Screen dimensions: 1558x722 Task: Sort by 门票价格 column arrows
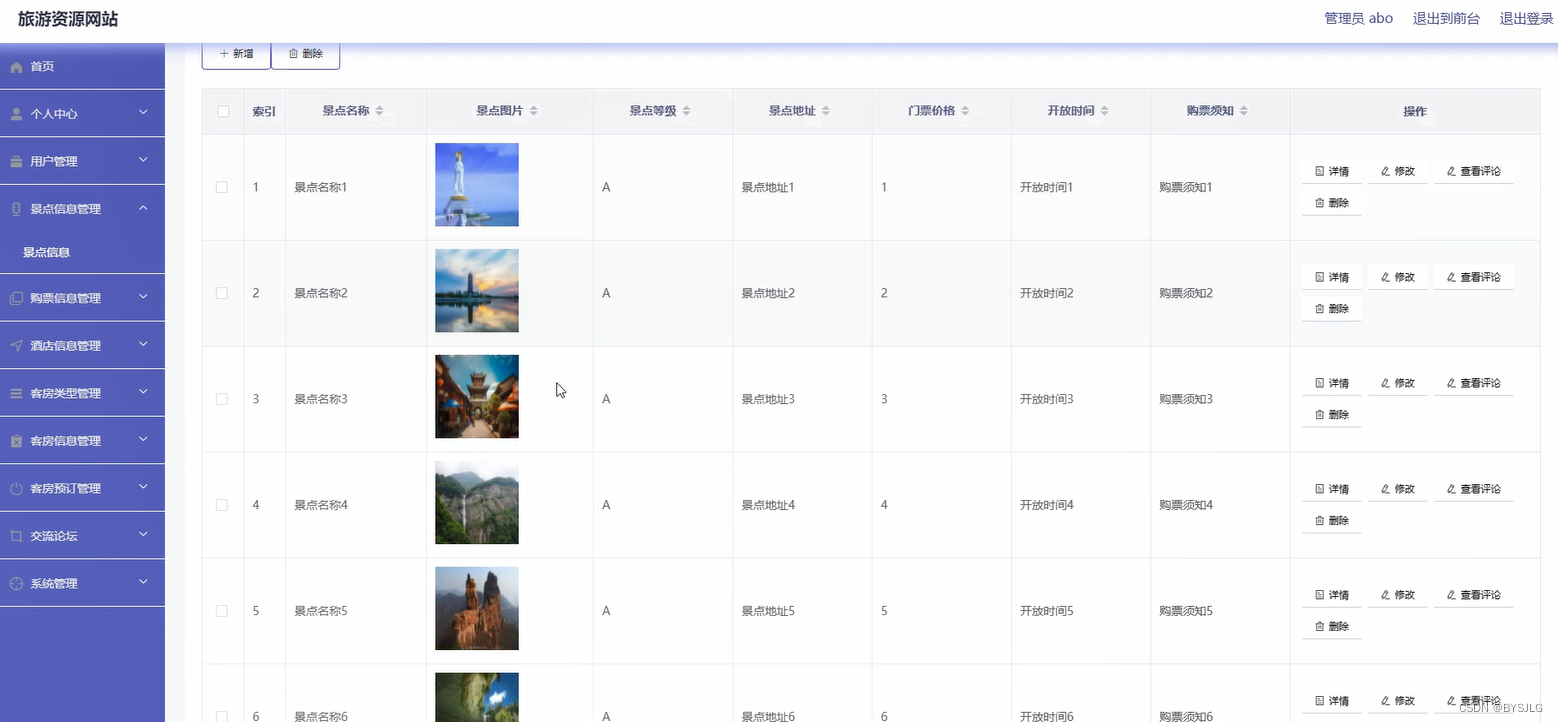[964, 111]
